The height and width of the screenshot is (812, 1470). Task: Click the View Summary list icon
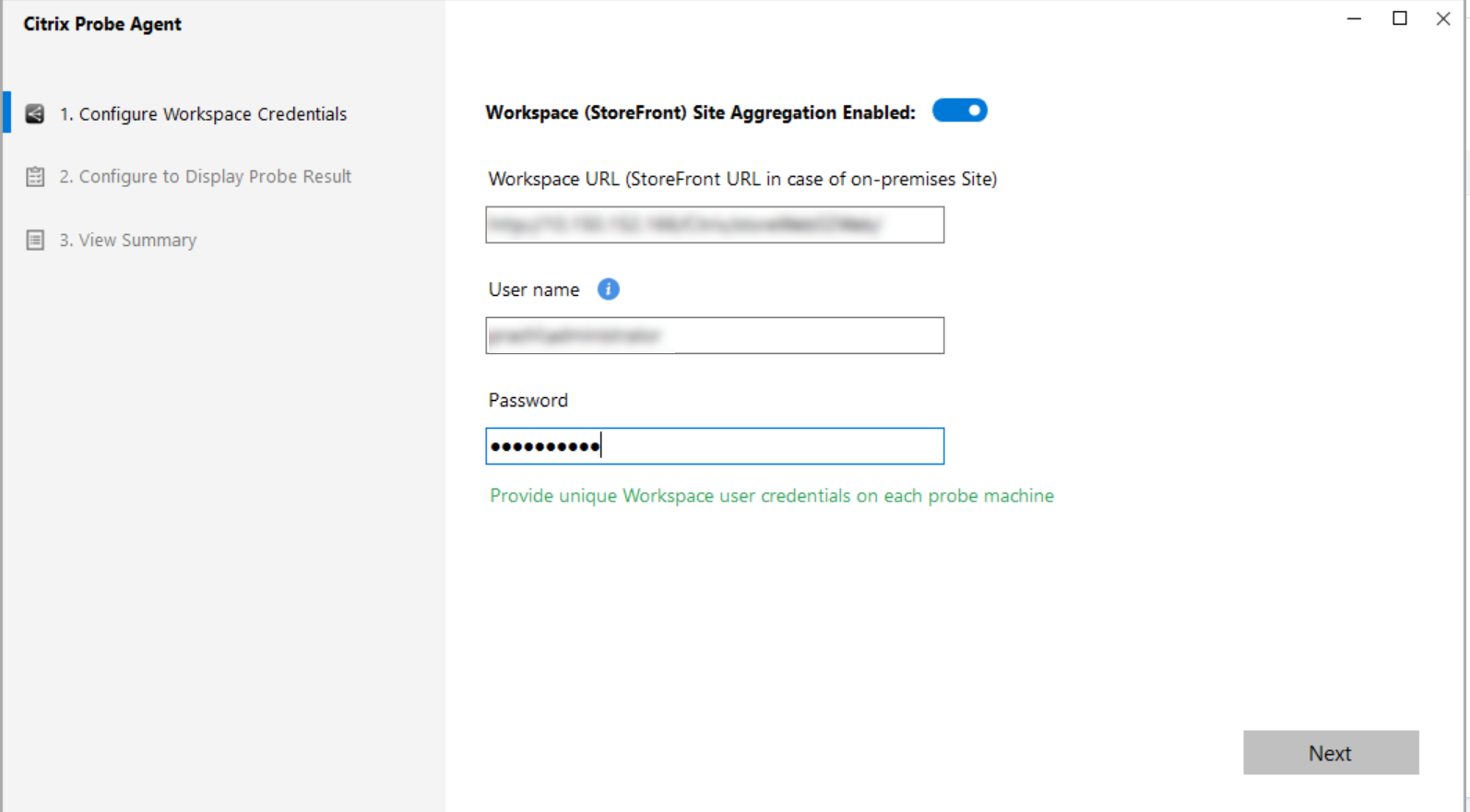[35, 241]
